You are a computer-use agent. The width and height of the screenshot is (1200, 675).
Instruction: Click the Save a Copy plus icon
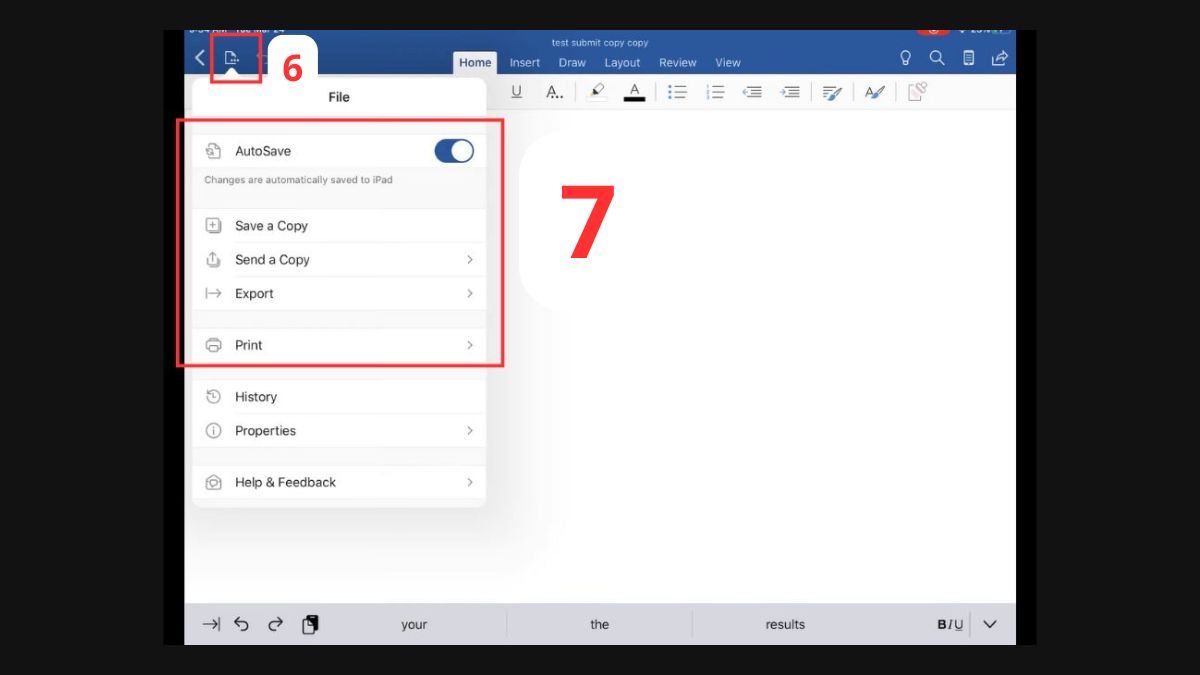(x=213, y=226)
